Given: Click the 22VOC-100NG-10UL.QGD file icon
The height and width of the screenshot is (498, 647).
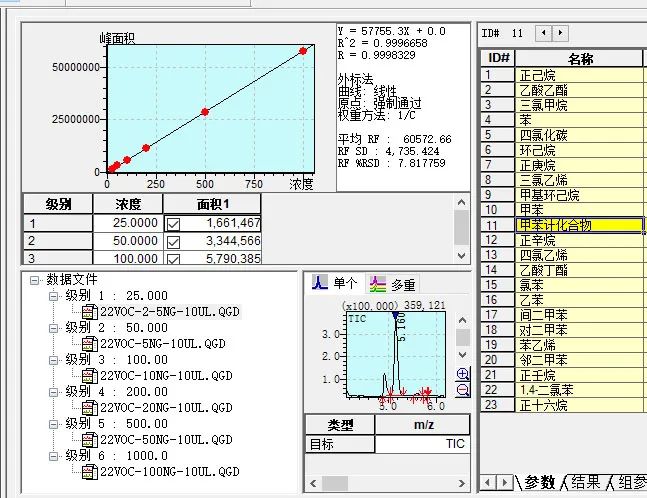Looking at the screenshot, I should click(88, 471).
